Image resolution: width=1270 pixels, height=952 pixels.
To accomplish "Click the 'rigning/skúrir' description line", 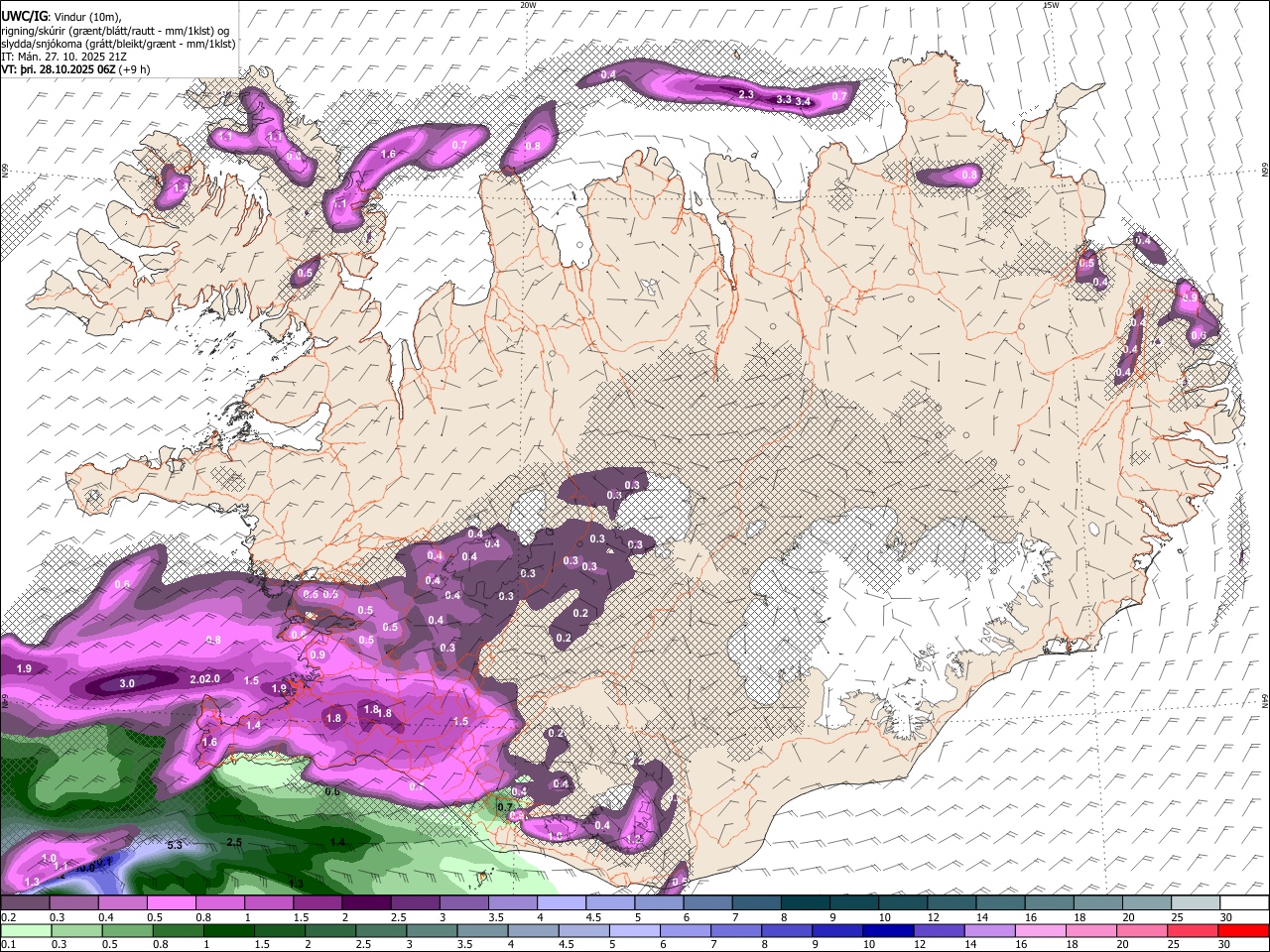I will (x=115, y=31).
